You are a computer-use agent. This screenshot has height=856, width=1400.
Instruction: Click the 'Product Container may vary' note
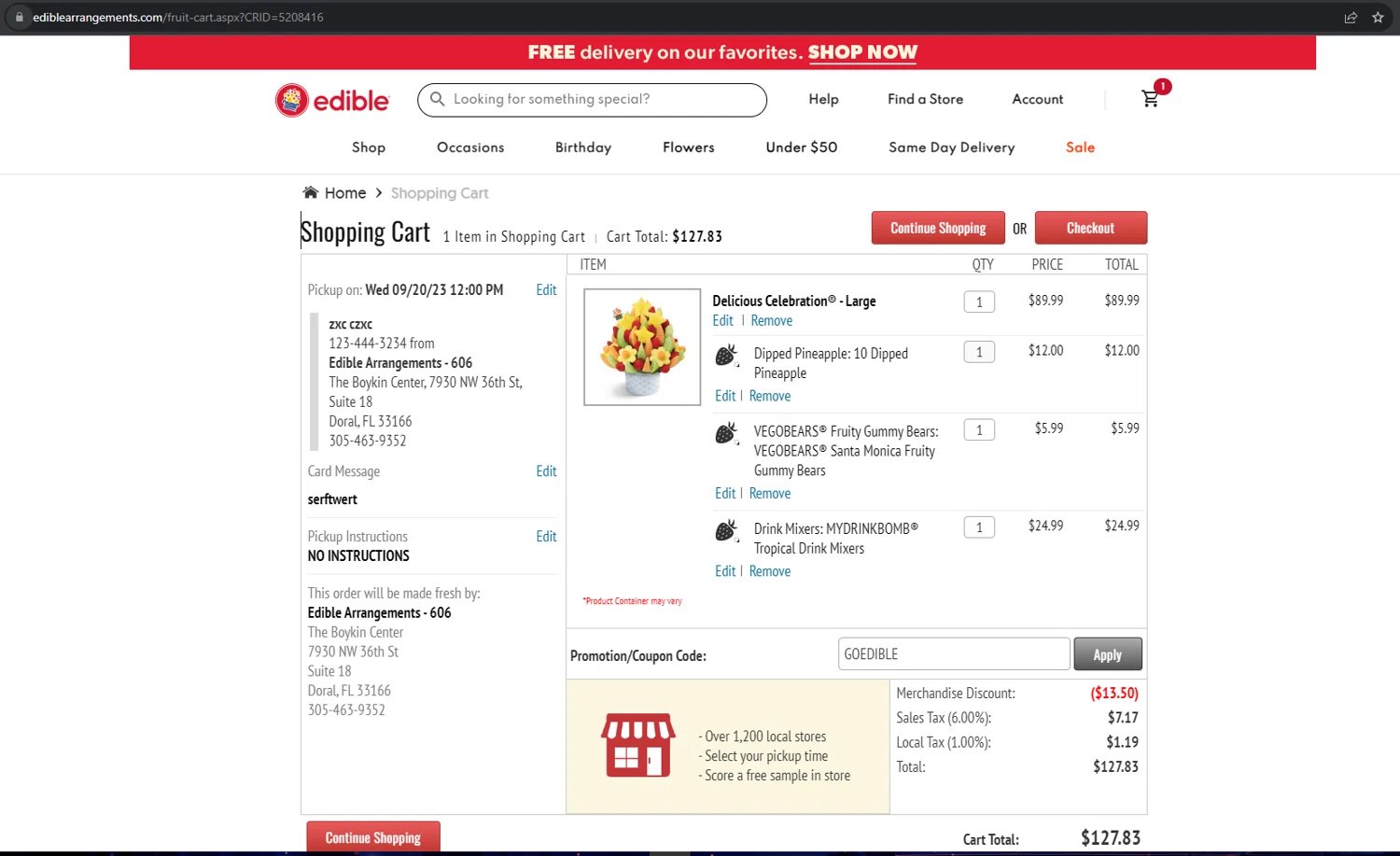633,601
